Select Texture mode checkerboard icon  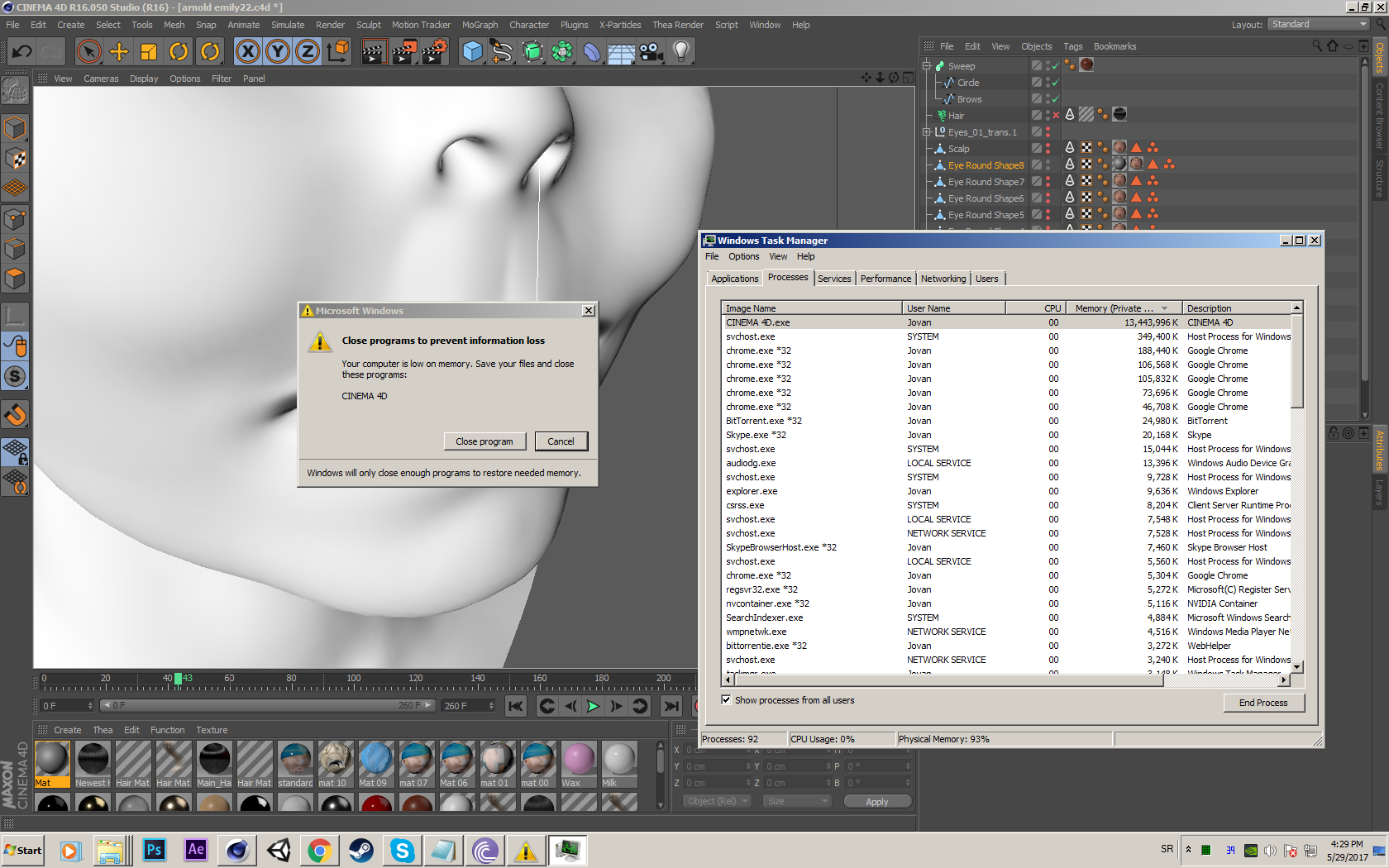(x=15, y=159)
